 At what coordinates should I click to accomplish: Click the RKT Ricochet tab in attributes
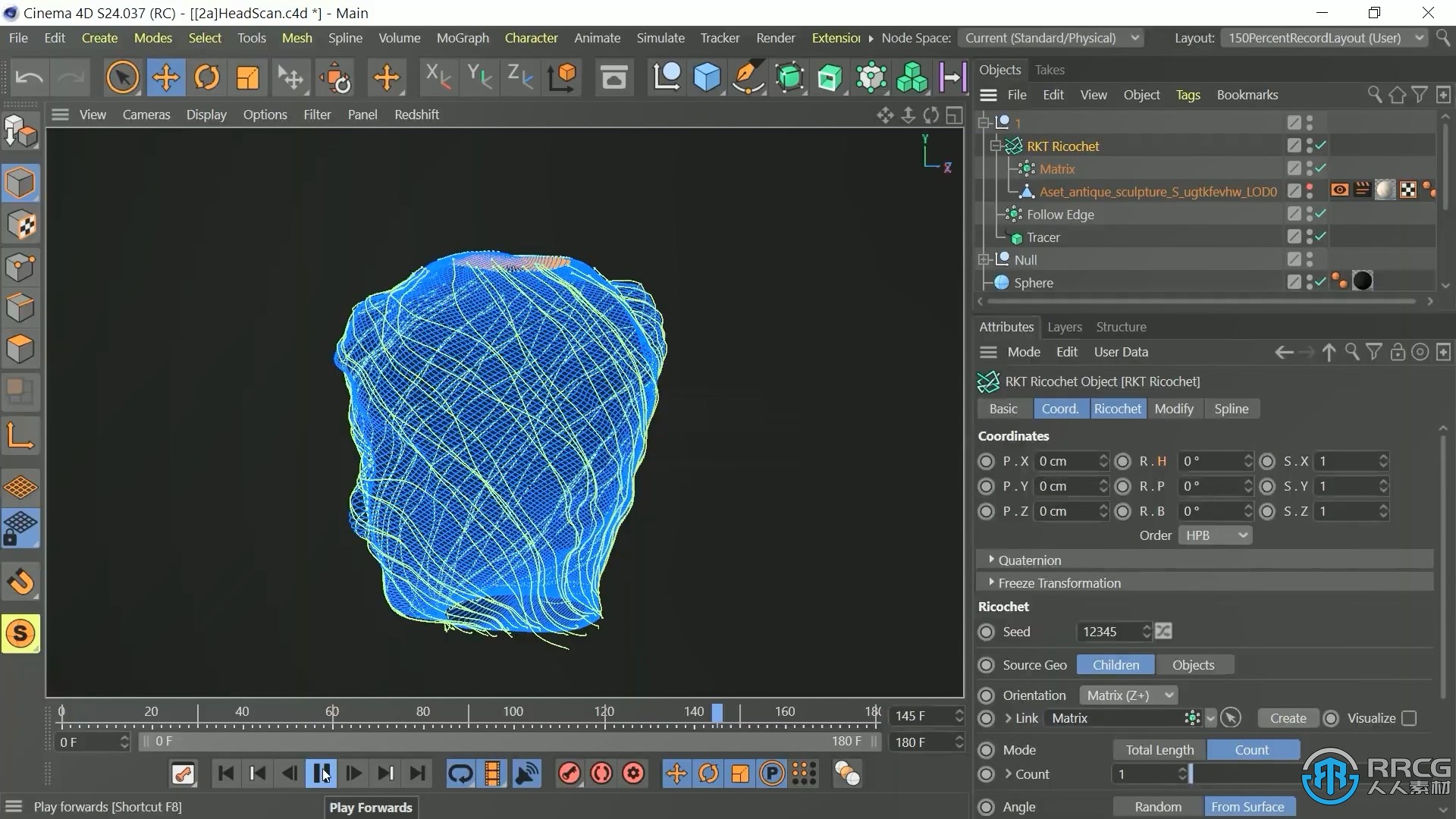point(1117,408)
